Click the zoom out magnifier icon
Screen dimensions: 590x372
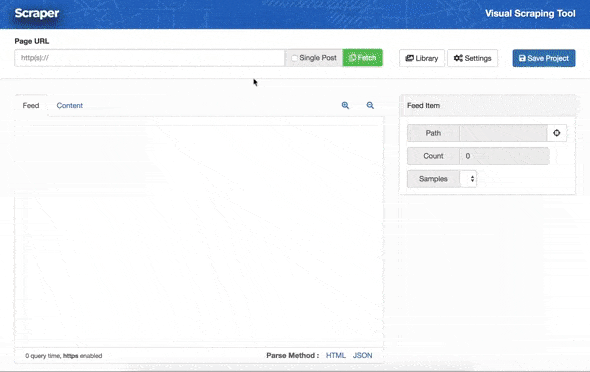370,105
